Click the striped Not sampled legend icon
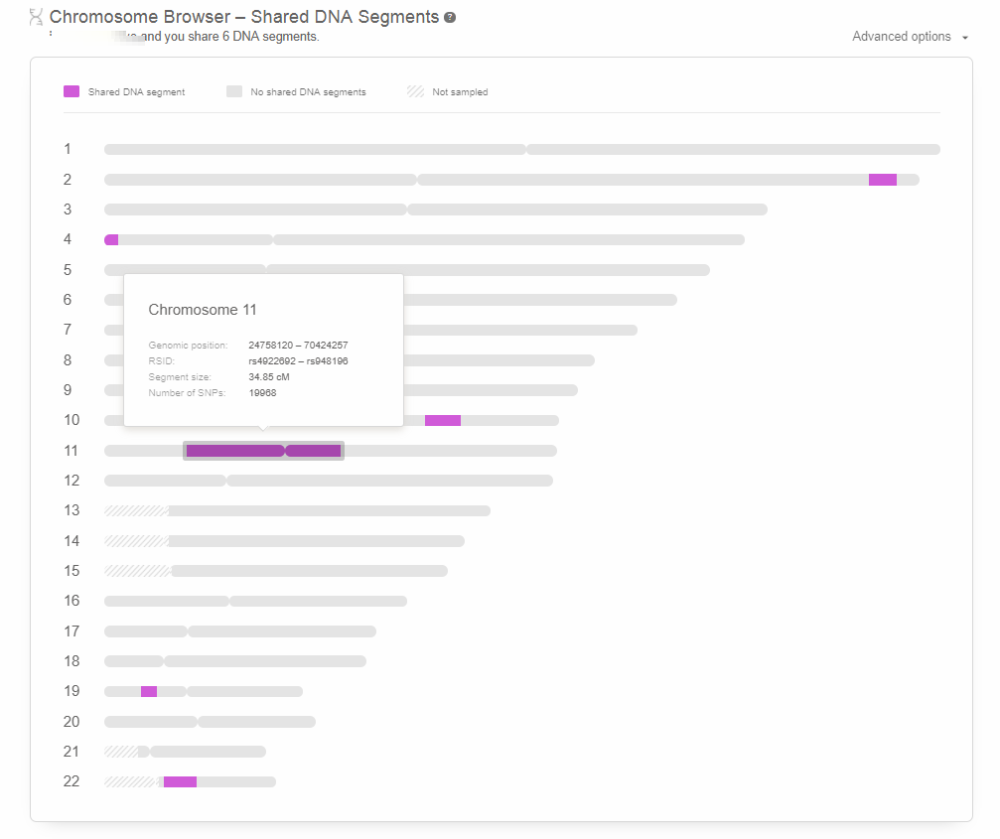Viewport: 1000px width, 839px height. tap(414, 91)
